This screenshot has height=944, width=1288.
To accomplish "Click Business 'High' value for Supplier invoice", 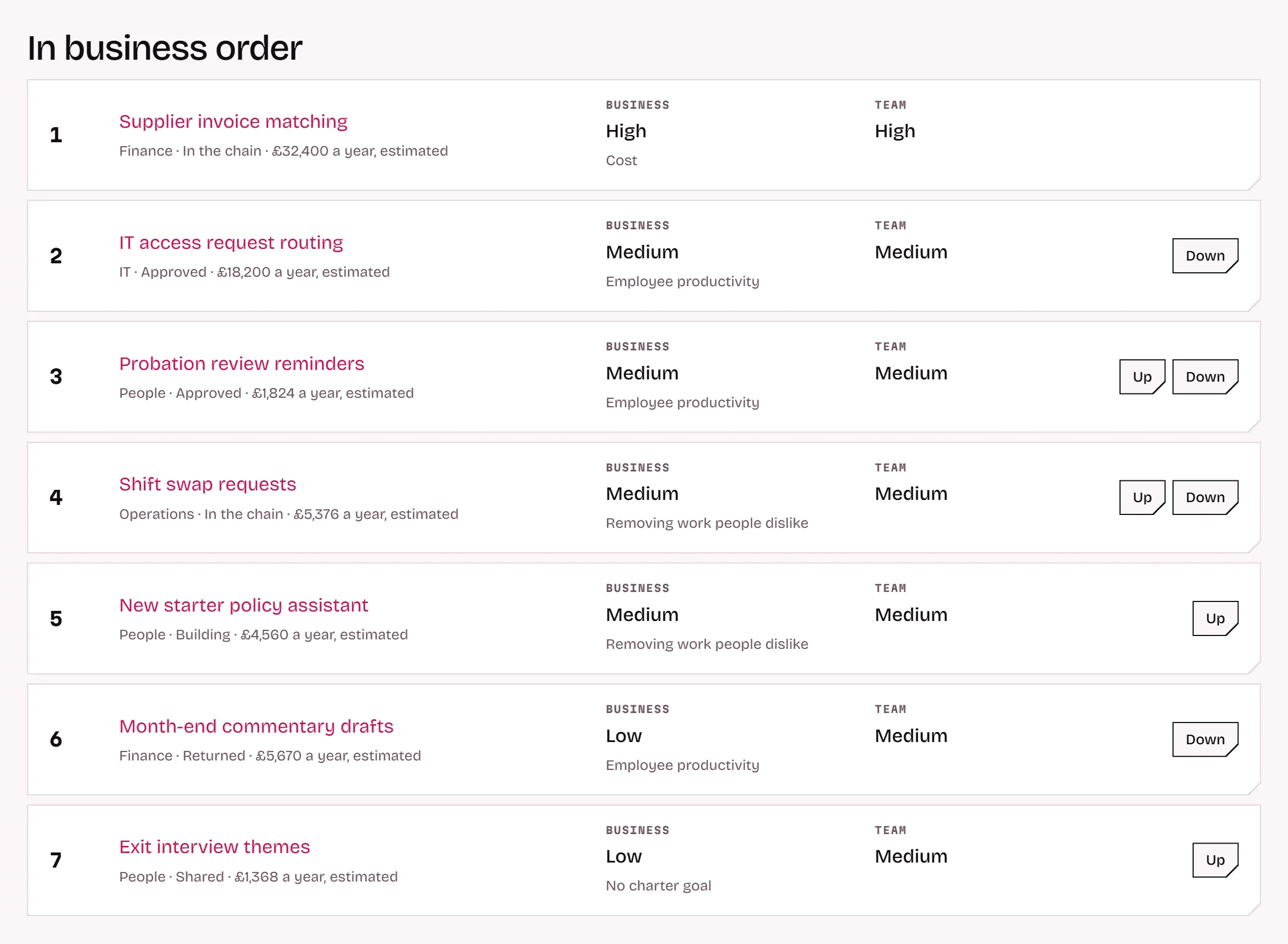I will coord(626,132).
